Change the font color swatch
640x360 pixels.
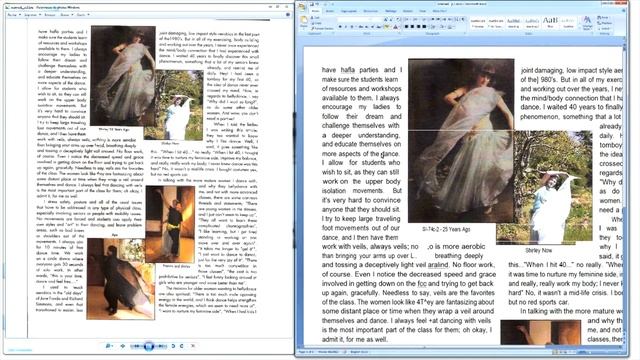[395, 27]
